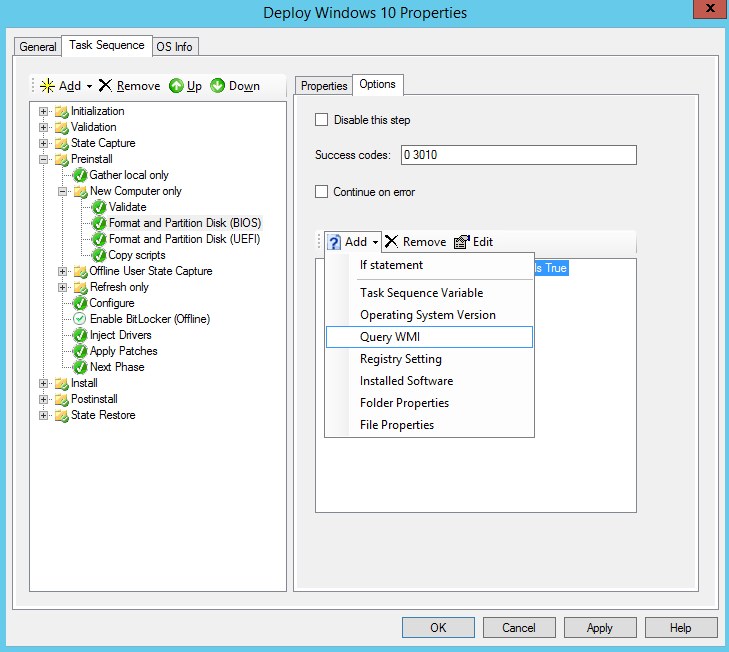Move step up with the green Up arrow
The height and width of the screenshot is (652, 729).
click(176, 86)
